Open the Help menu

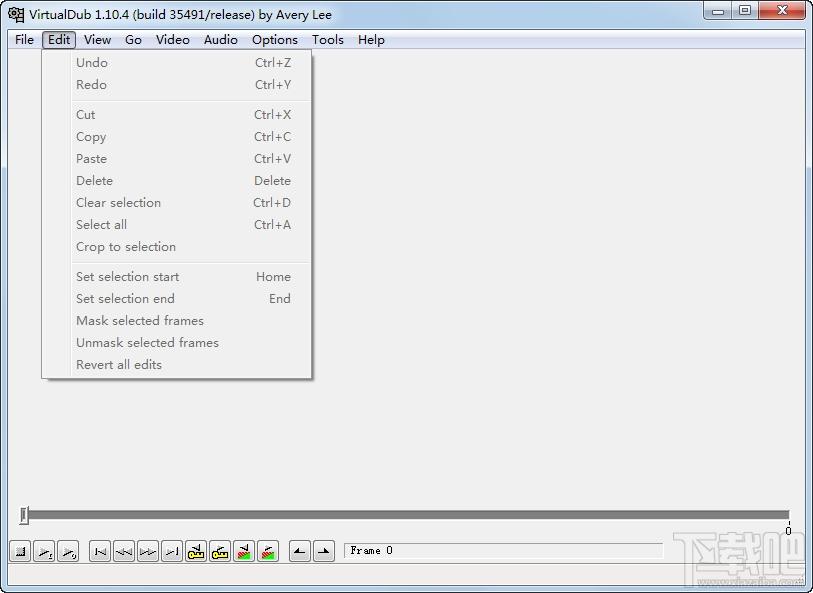coord(371,40)
